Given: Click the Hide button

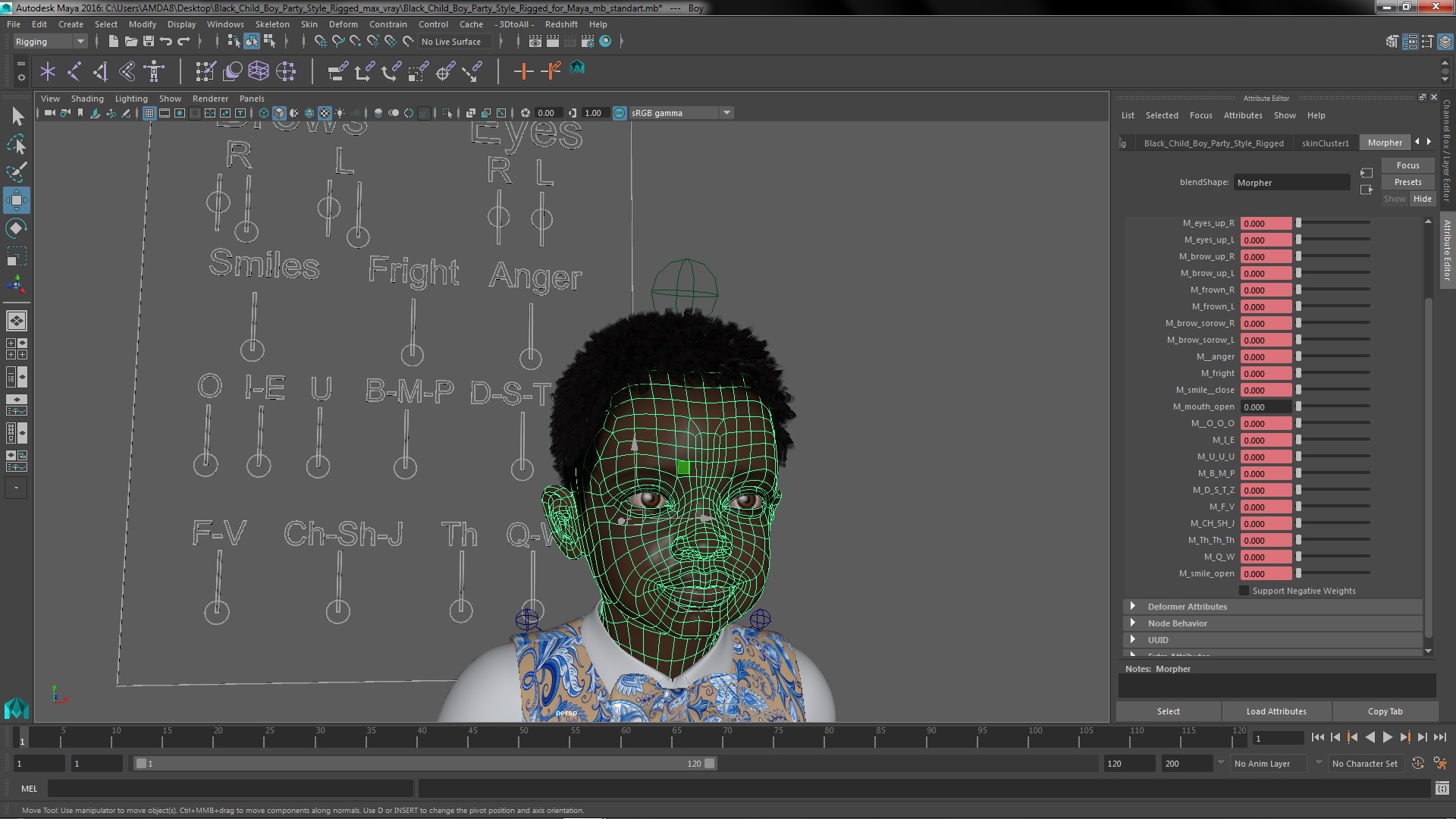Looking at the screenshot, I should (x=1422, y=199).
